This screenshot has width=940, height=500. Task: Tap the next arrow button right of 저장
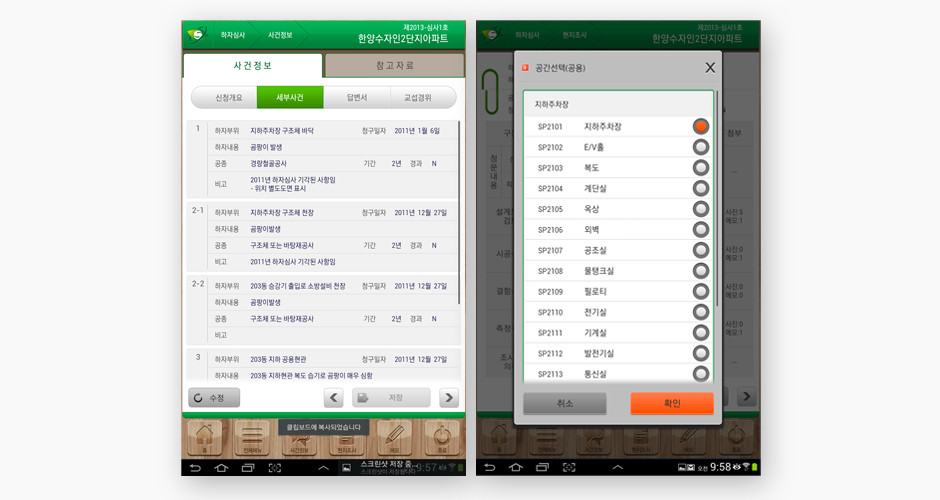point(449,397)
